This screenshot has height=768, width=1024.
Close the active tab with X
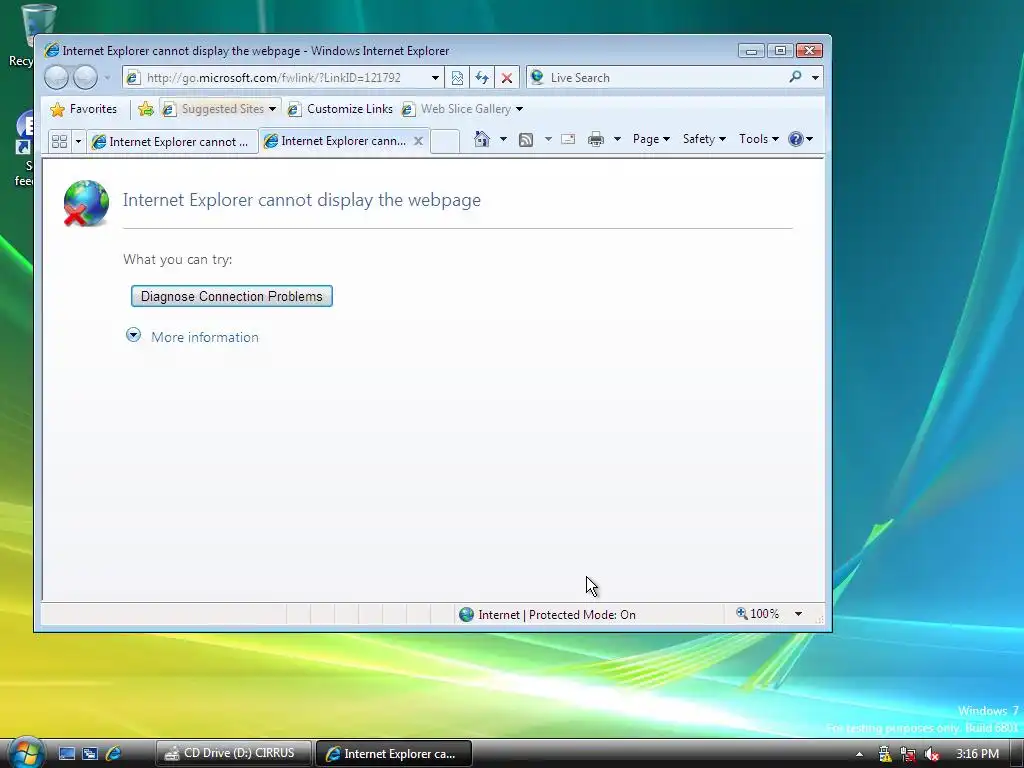coord(419,141)
